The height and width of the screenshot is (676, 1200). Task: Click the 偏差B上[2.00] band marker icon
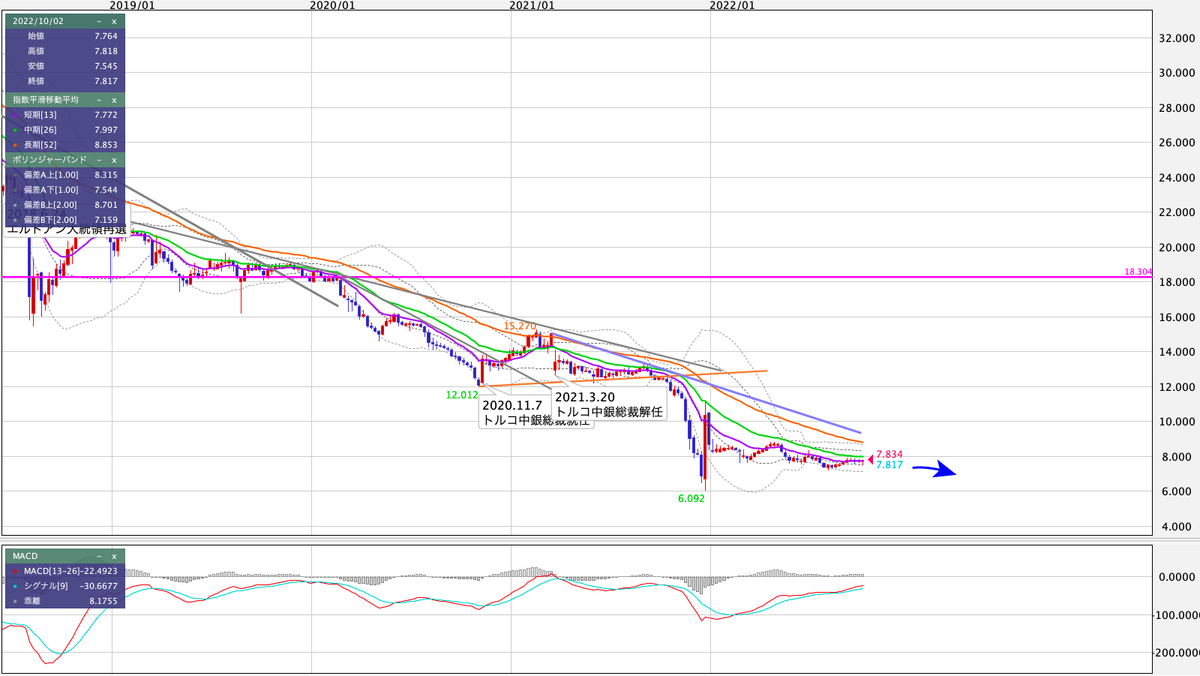pyautogui.click(x=13, y=204)
